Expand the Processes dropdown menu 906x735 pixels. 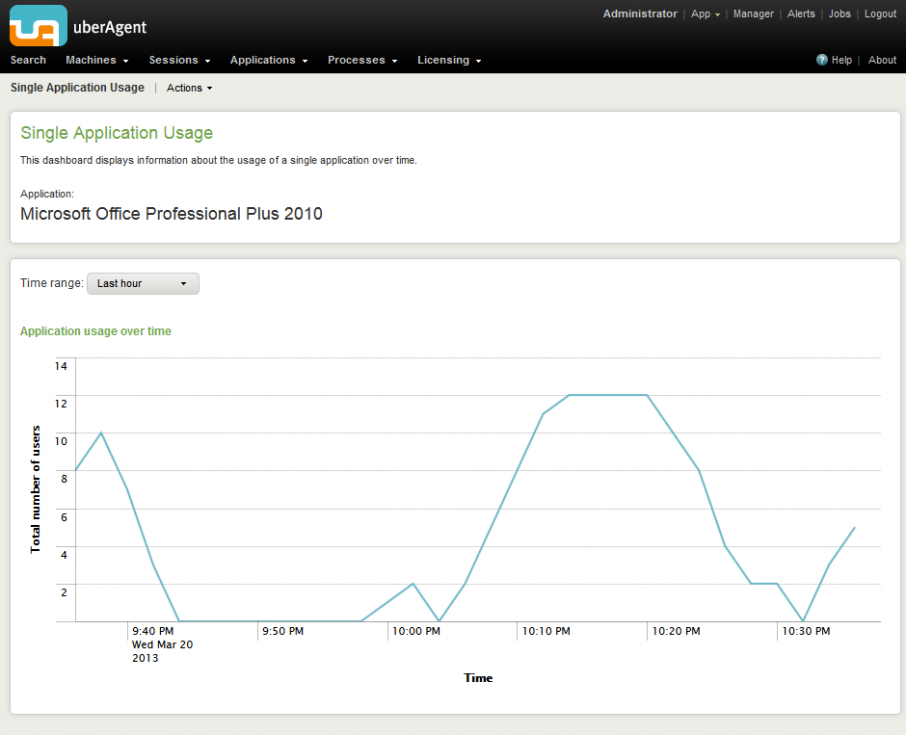tap(360, 60)
